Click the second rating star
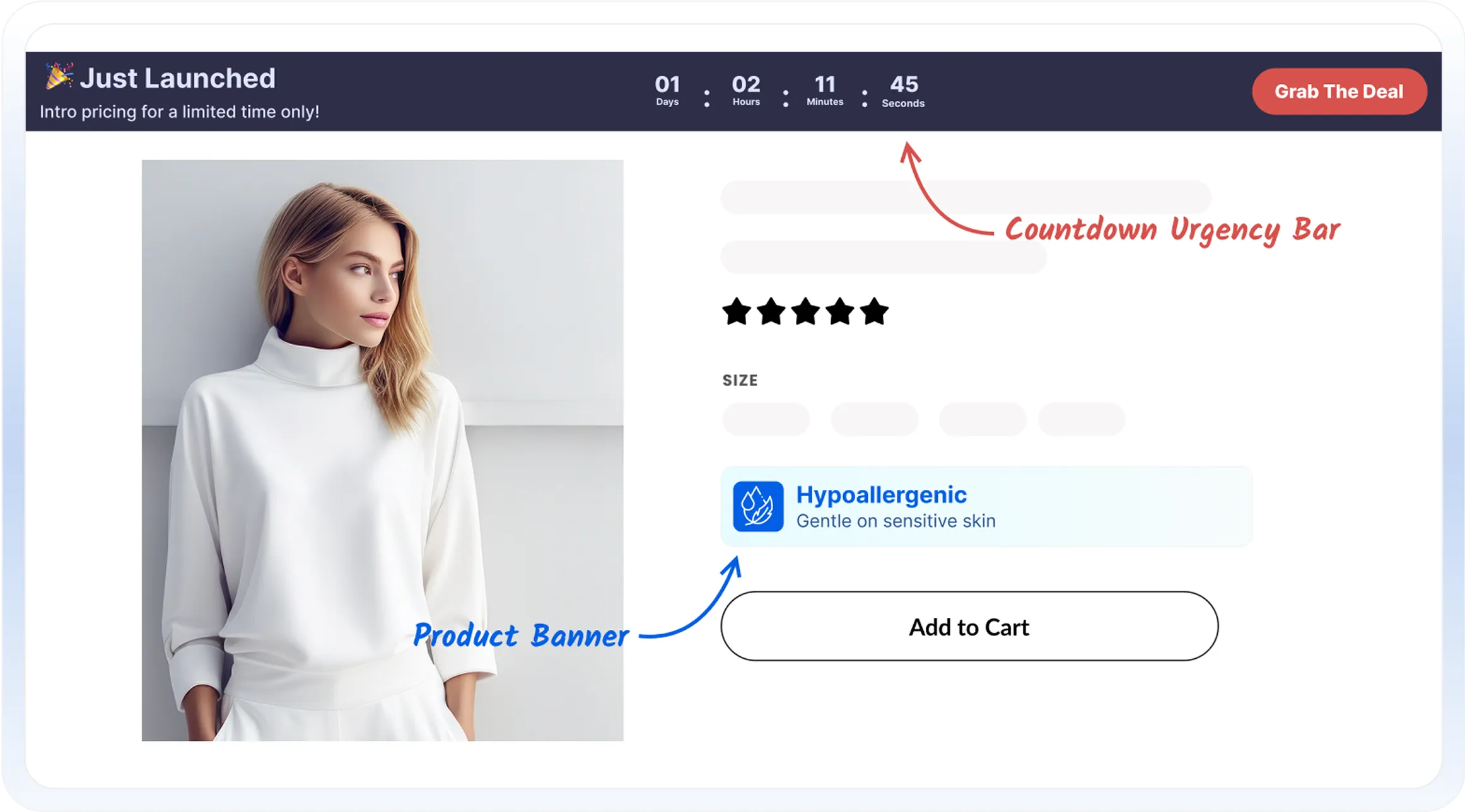This screenshot has width=1465, height=812. (771, 311)
